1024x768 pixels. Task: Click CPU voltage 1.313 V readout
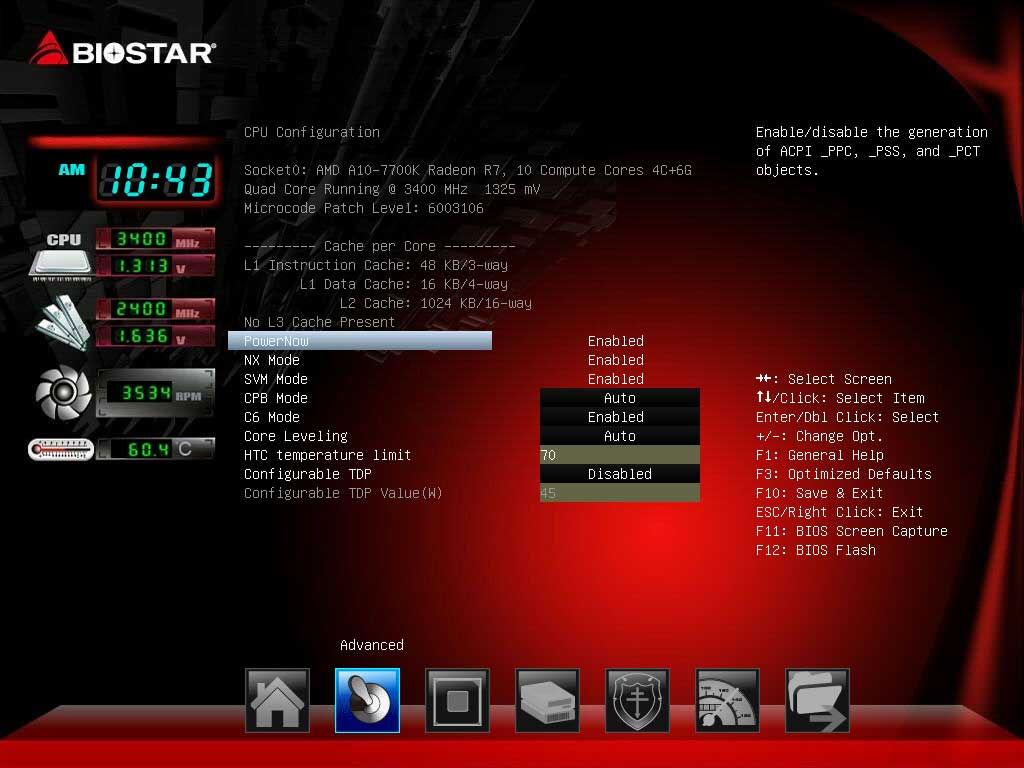coord(155,266)
